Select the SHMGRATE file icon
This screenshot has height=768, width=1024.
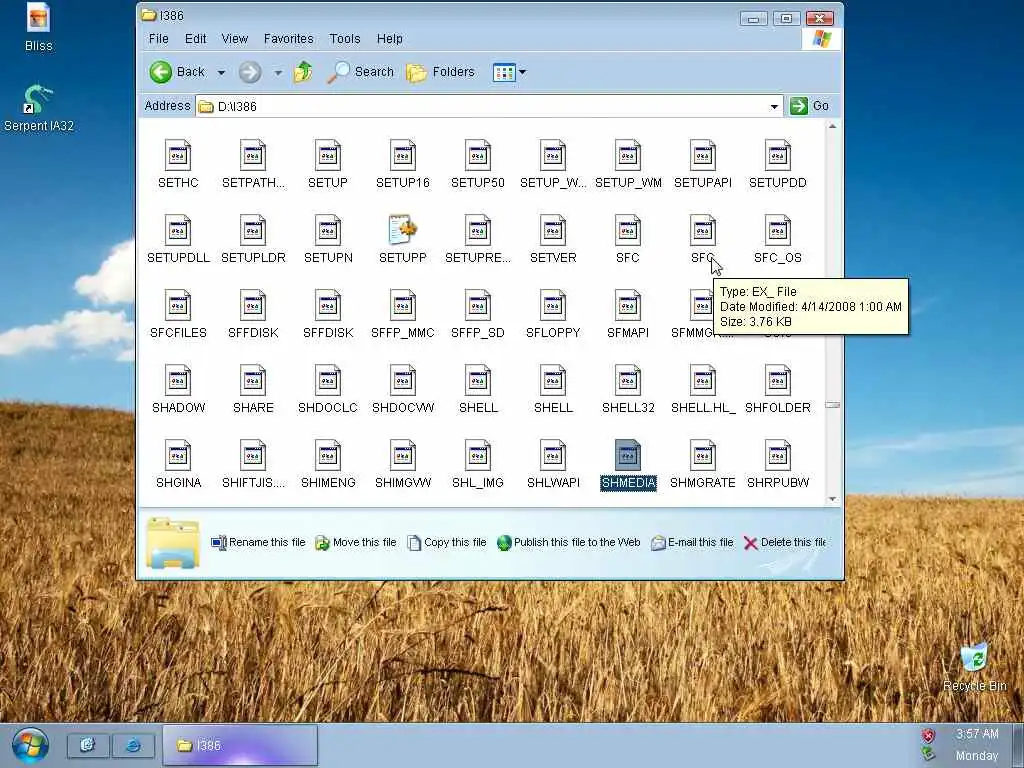pyautogui.click(x=703, y=455)
